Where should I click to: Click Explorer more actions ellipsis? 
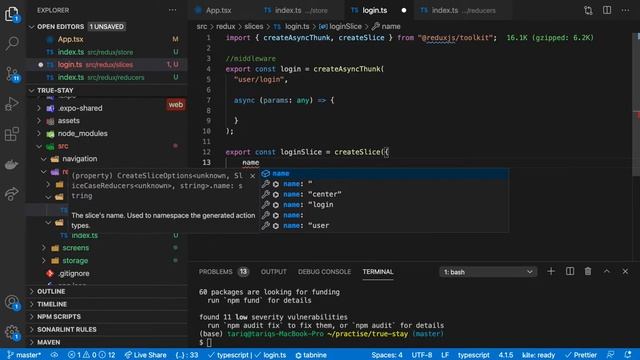pyautogui.click(x=173, y=10)
